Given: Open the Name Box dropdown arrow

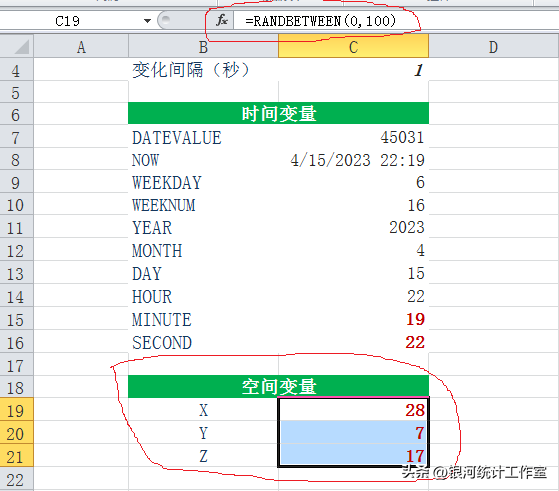Looking at the screenshot, I should click(x=147, y=21).
